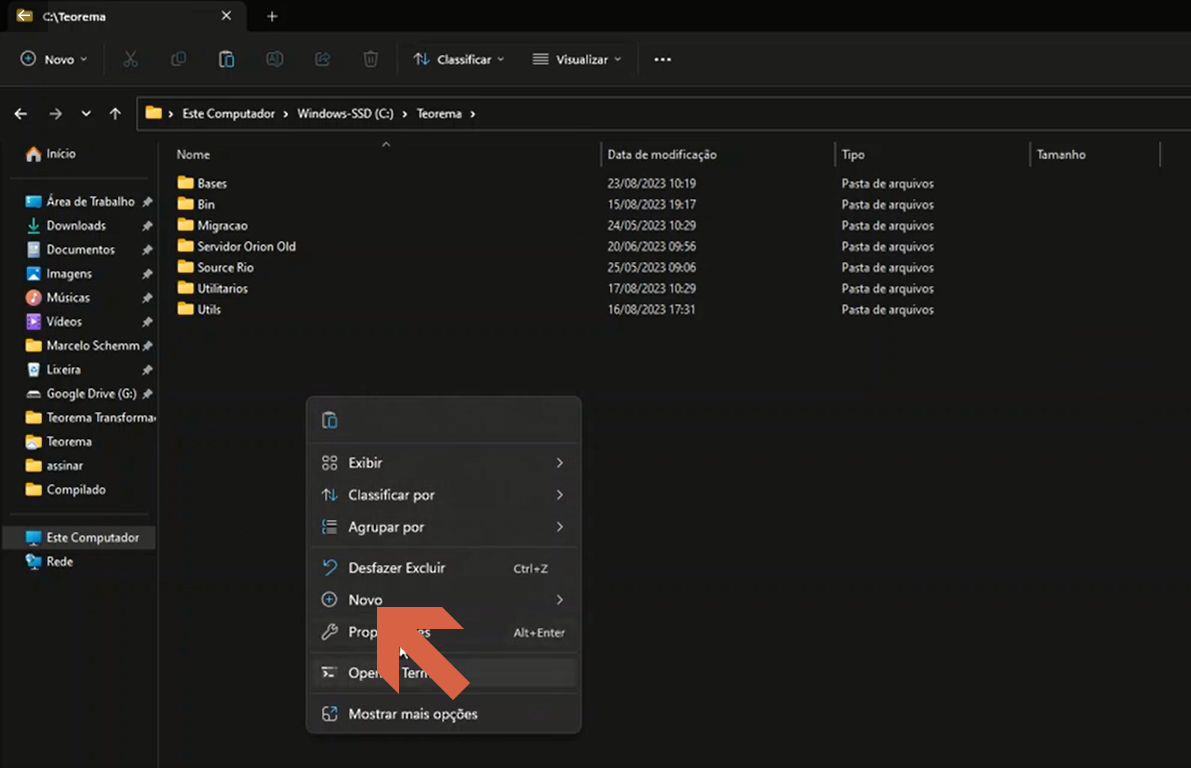Sort by Data de modificação column header
This screenshot has width=1191, height=768.
click(x=662, y=154)
